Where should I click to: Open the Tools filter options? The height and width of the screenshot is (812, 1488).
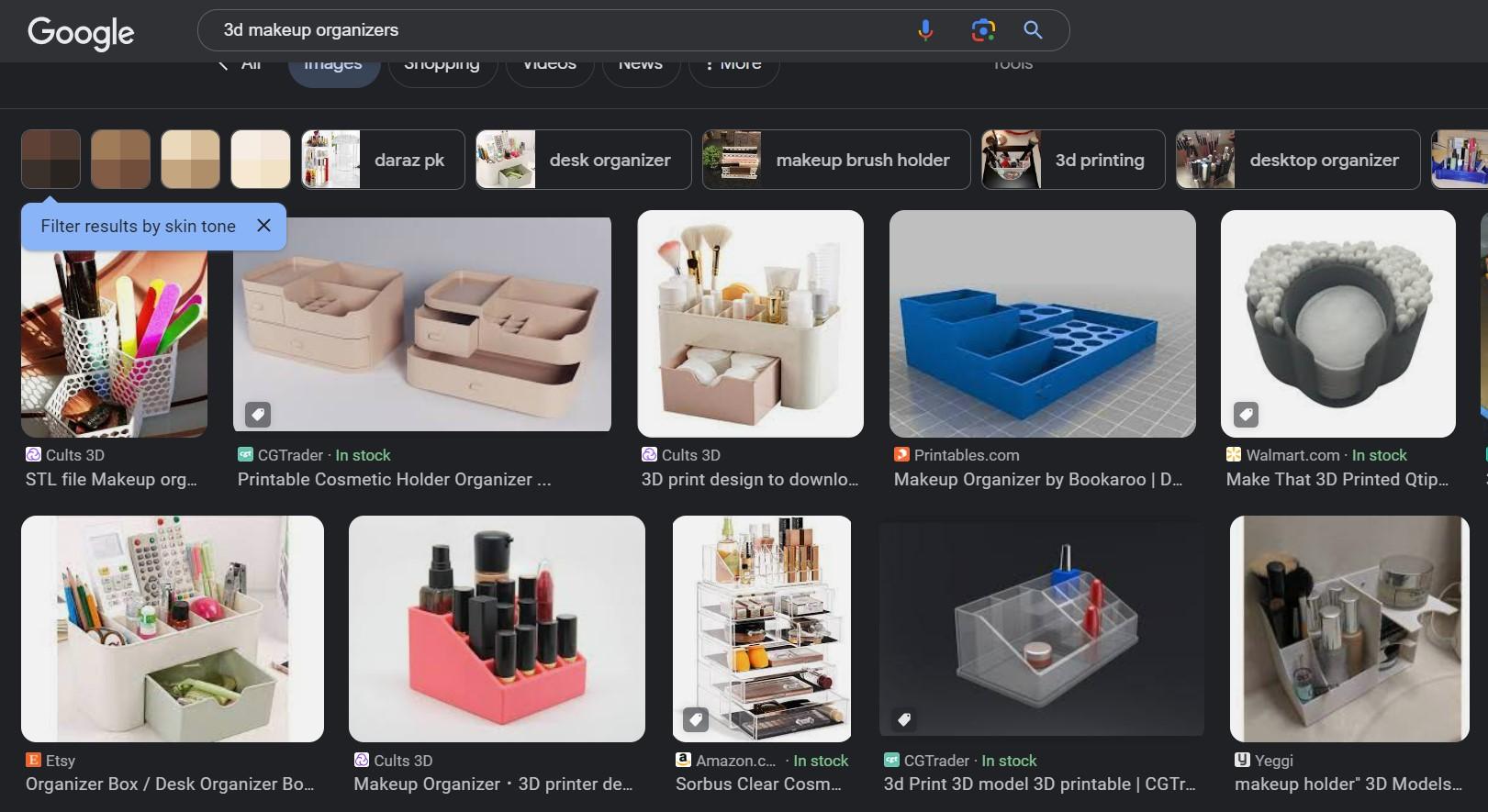click(1013, 65)
